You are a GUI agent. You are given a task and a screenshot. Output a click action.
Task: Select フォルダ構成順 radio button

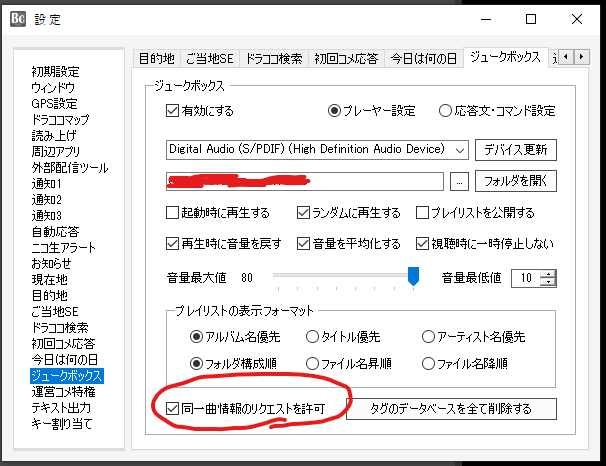click(196, 364)
